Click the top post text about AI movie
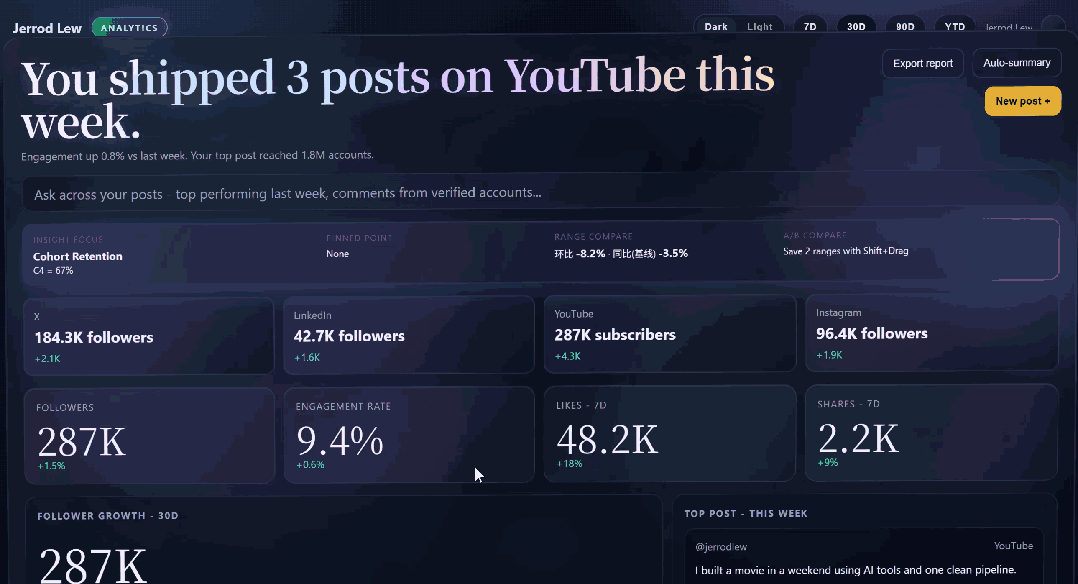This screenshot has width=1078, height=584. coord(855,570)
